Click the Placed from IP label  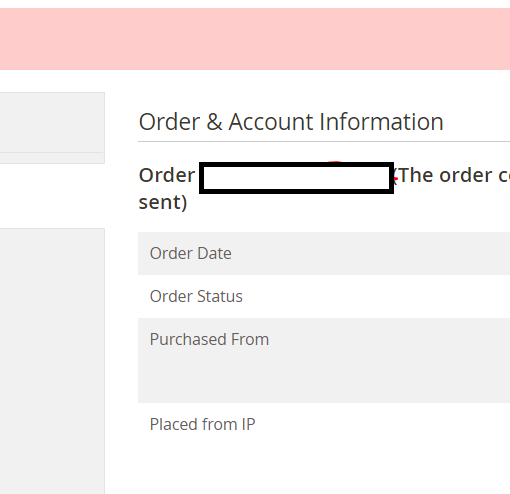tap(202, 424)
